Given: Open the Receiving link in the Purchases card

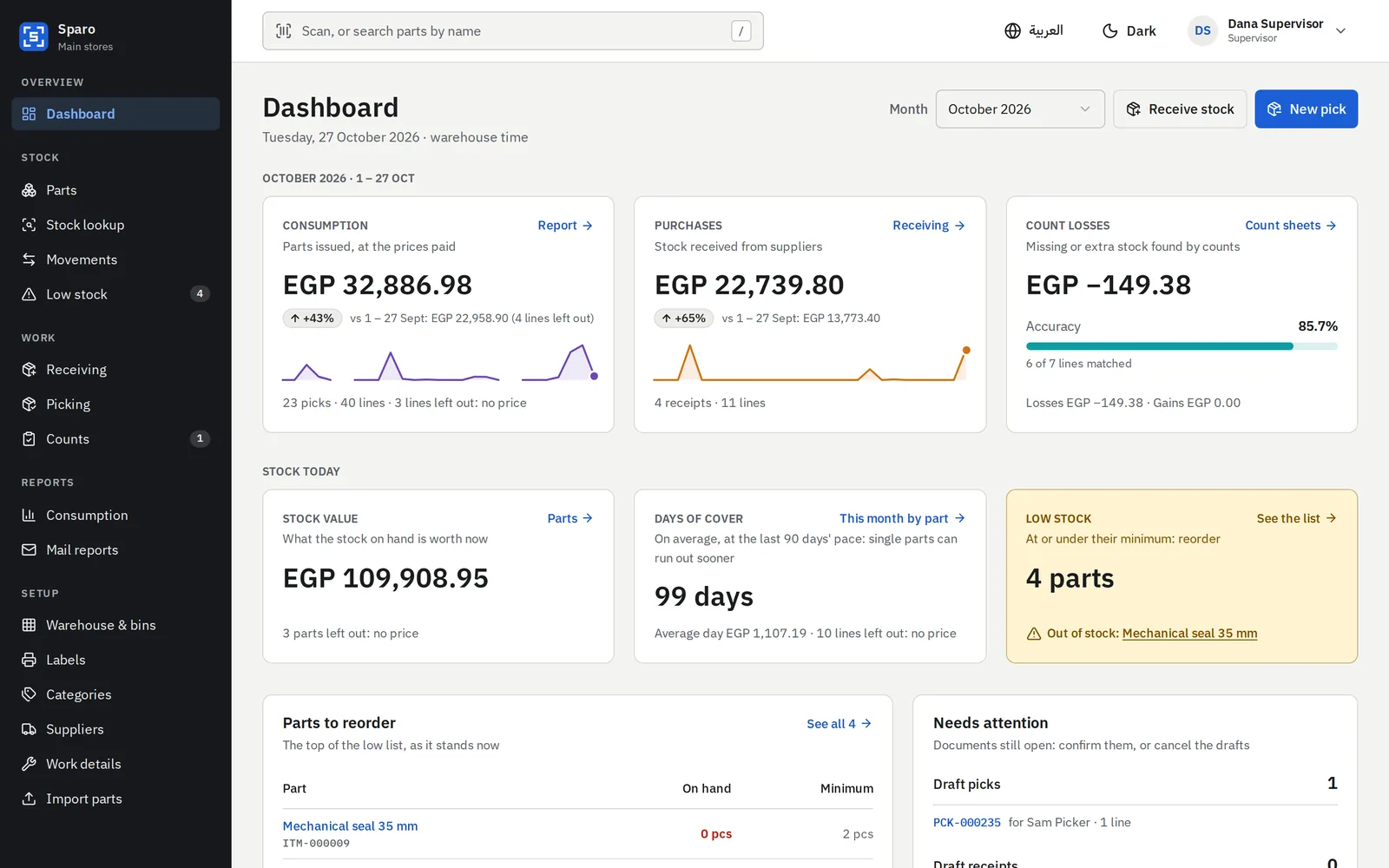Looking at the screenshot, I should pos(929,226).
